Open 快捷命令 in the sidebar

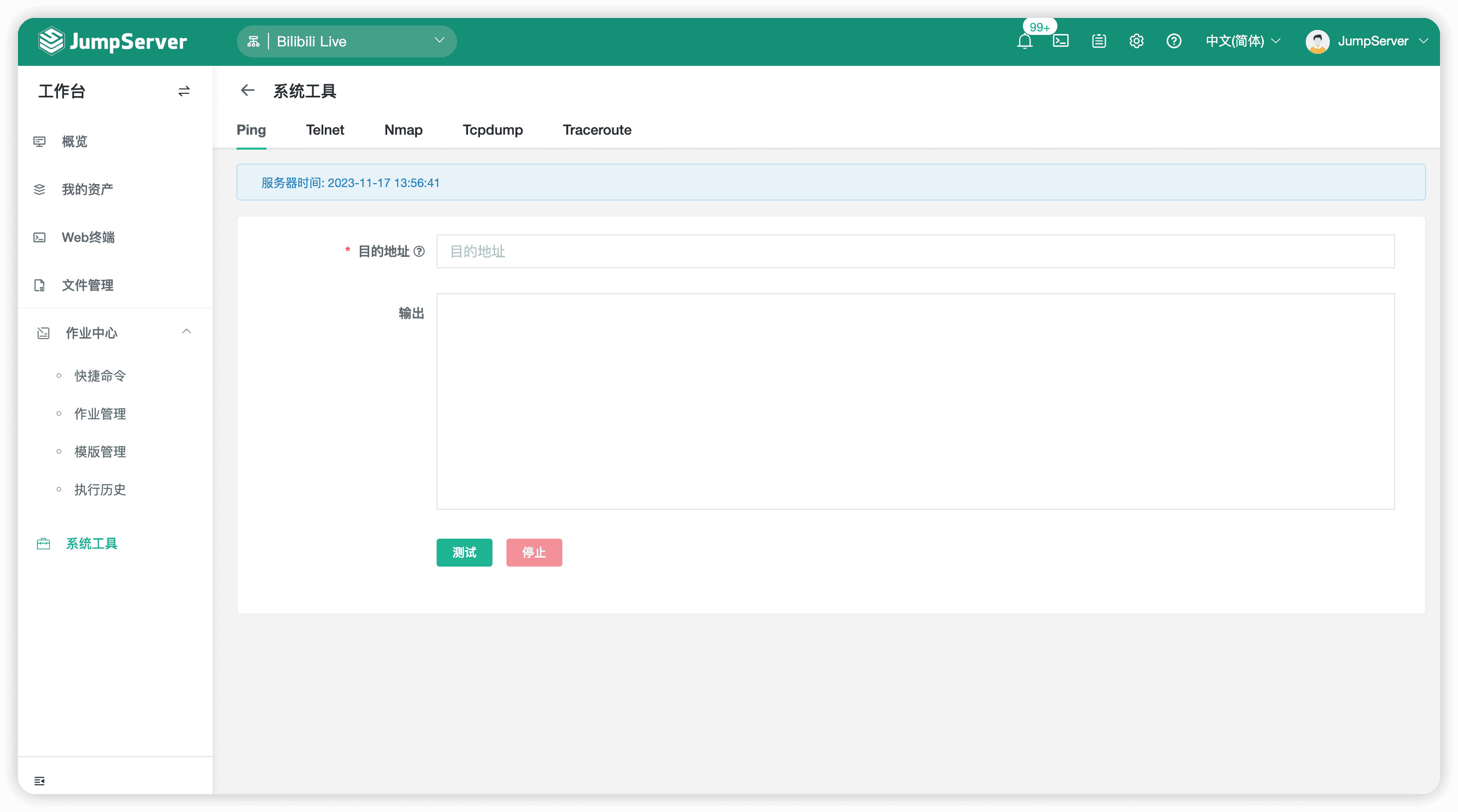(100, 376)
